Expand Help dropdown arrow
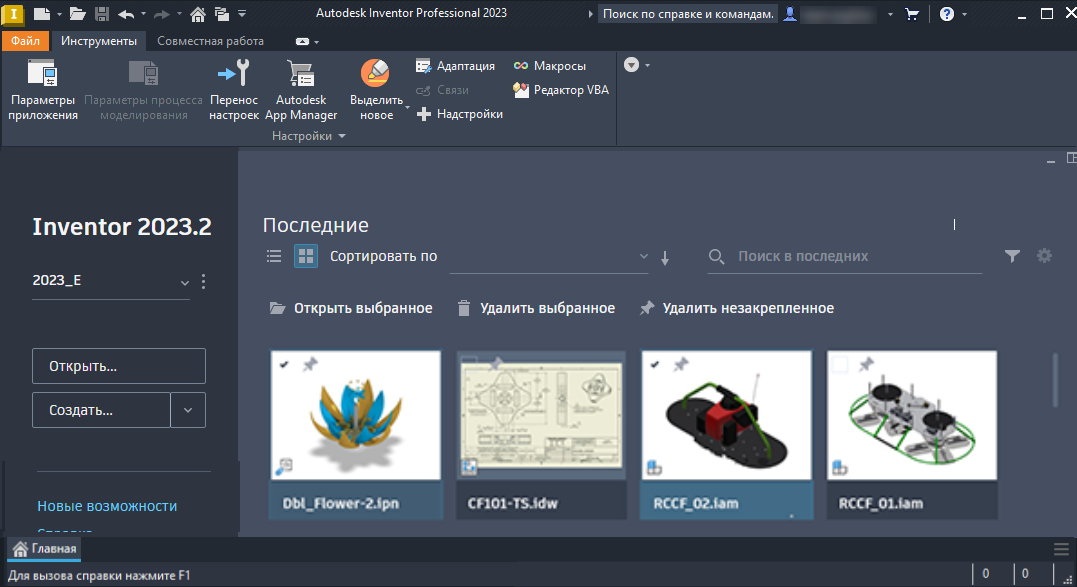Viewport: 1077px width, 587px height. [x=964, y=14]
